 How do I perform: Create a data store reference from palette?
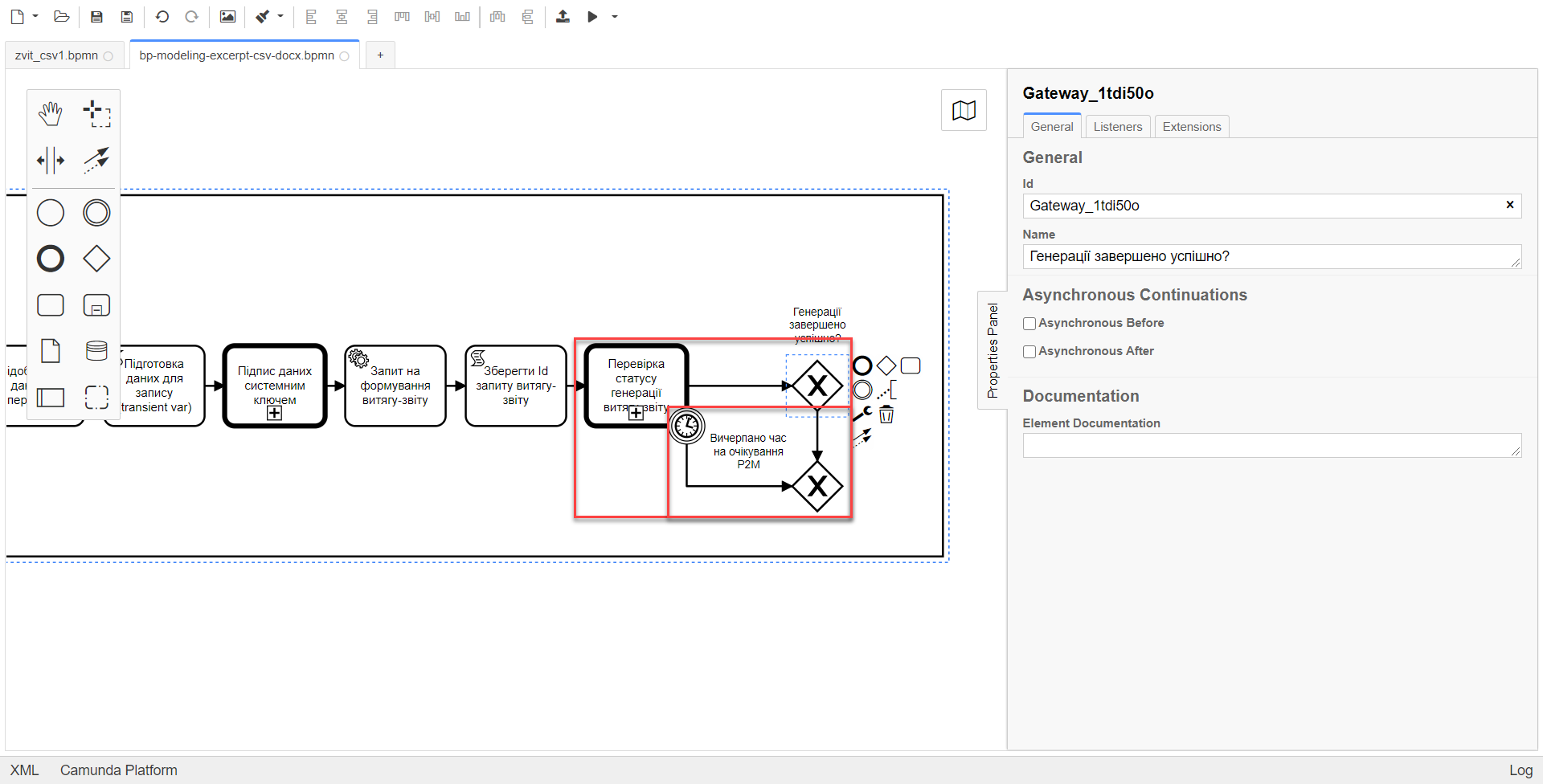tap(96, 351)
